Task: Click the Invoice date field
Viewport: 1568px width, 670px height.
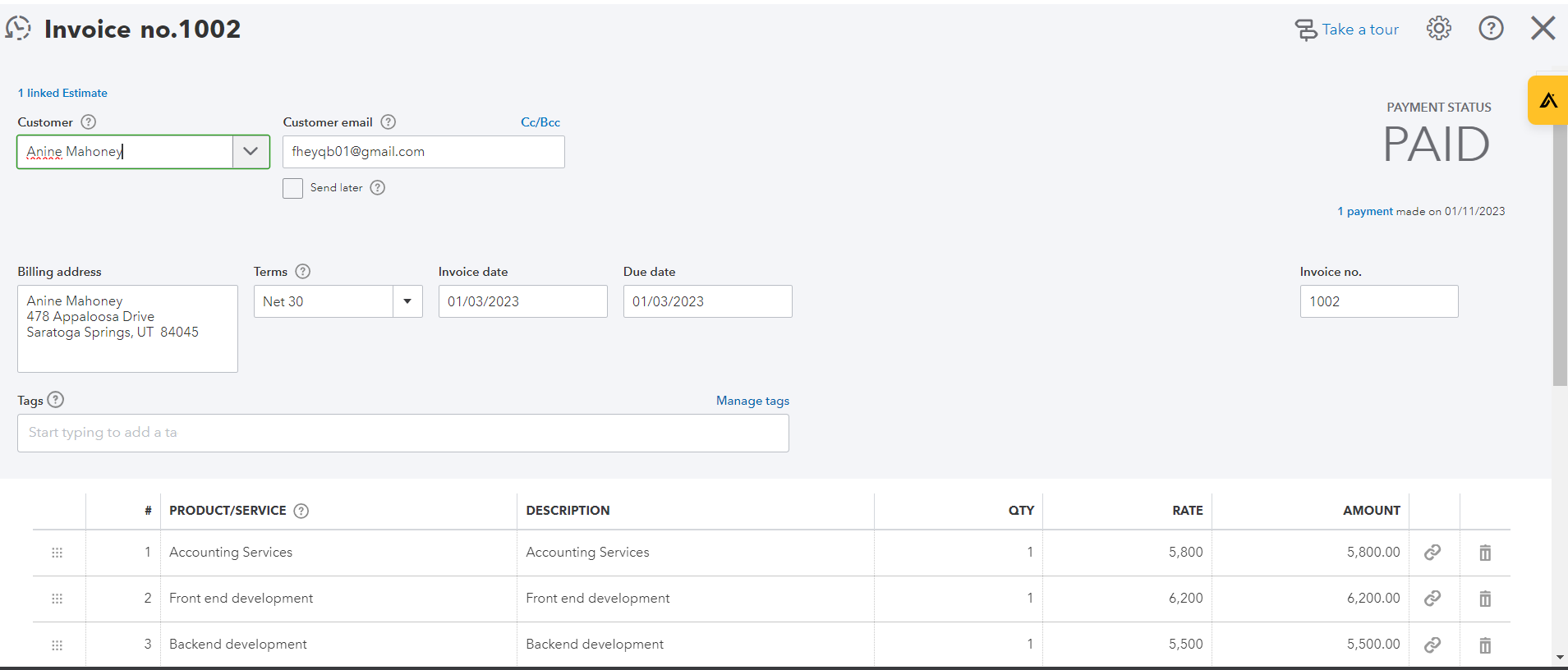Action: click(522, 301)
